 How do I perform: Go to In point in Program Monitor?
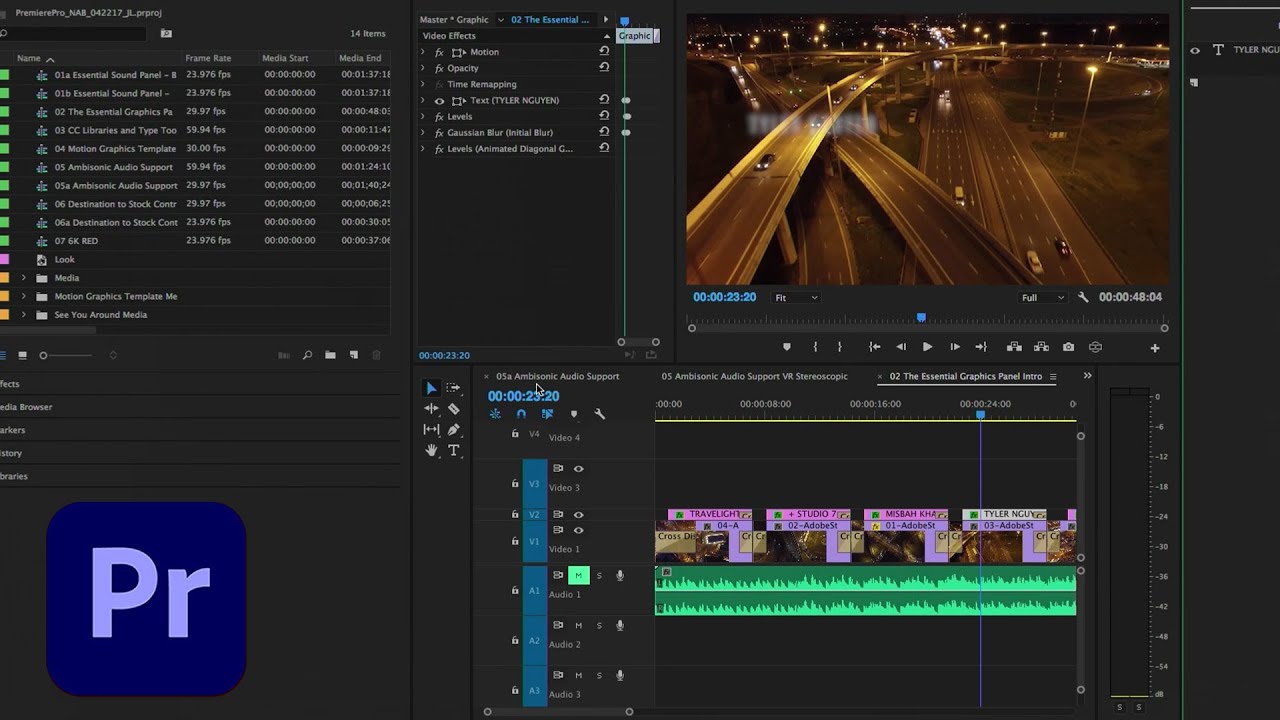(874, 347)
